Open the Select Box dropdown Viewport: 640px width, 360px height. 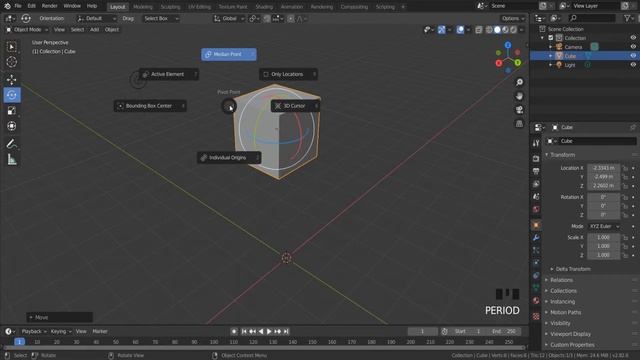(161, 19)
